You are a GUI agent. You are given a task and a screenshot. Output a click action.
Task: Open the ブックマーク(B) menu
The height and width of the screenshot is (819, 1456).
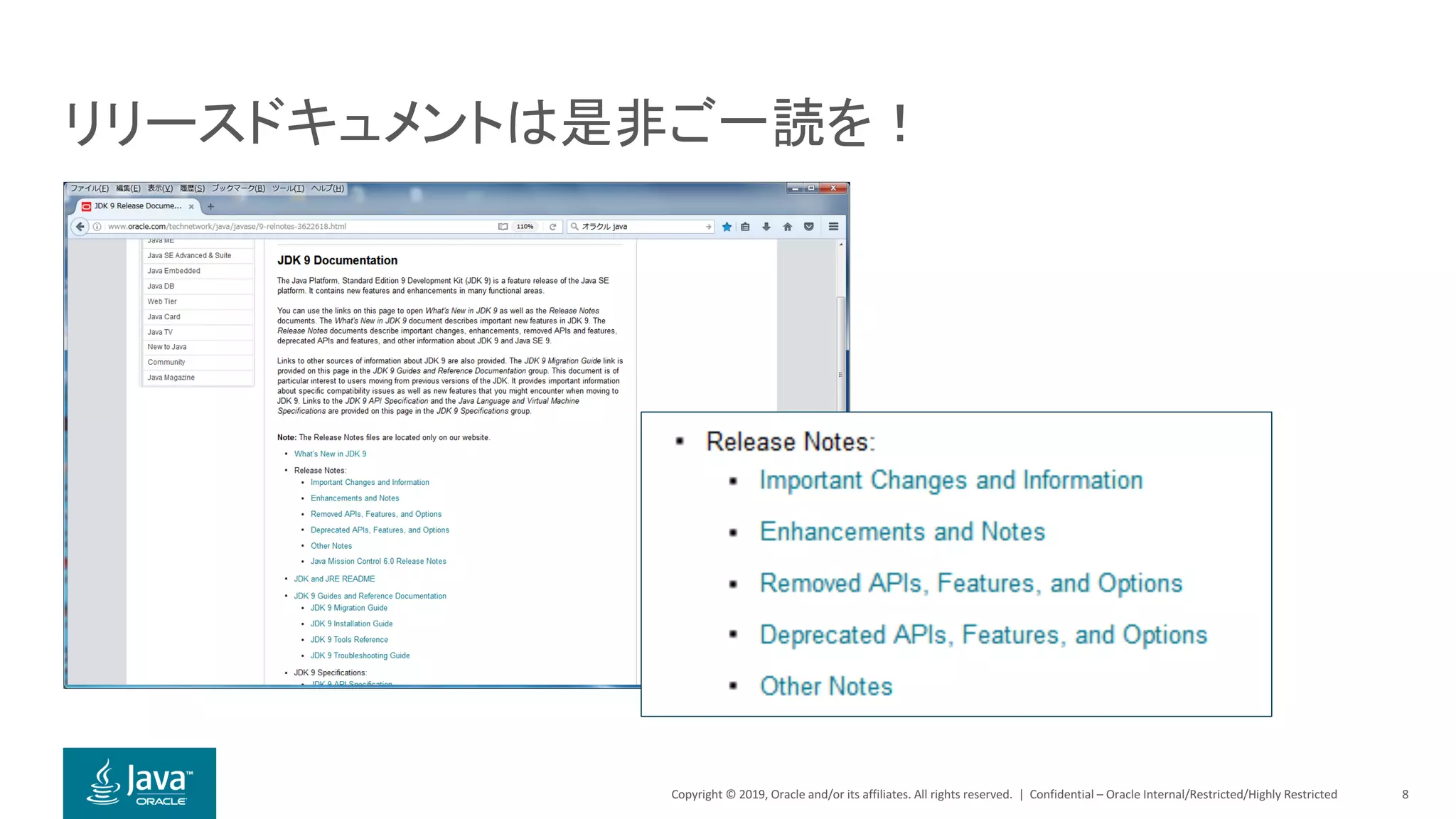point(238,188)
